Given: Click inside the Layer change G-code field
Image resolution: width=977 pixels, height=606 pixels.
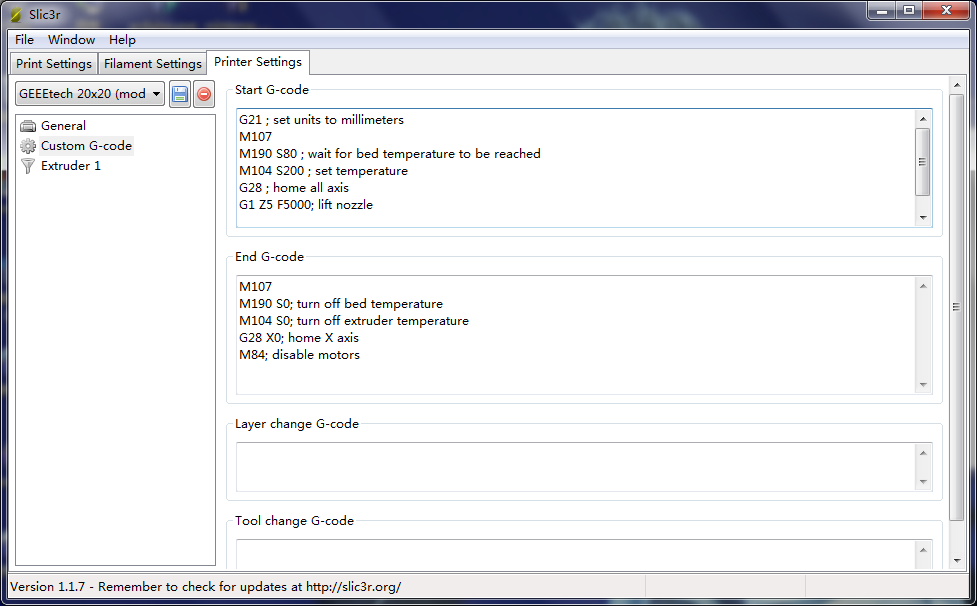Looking at the screenshot, I should point(575,467).
